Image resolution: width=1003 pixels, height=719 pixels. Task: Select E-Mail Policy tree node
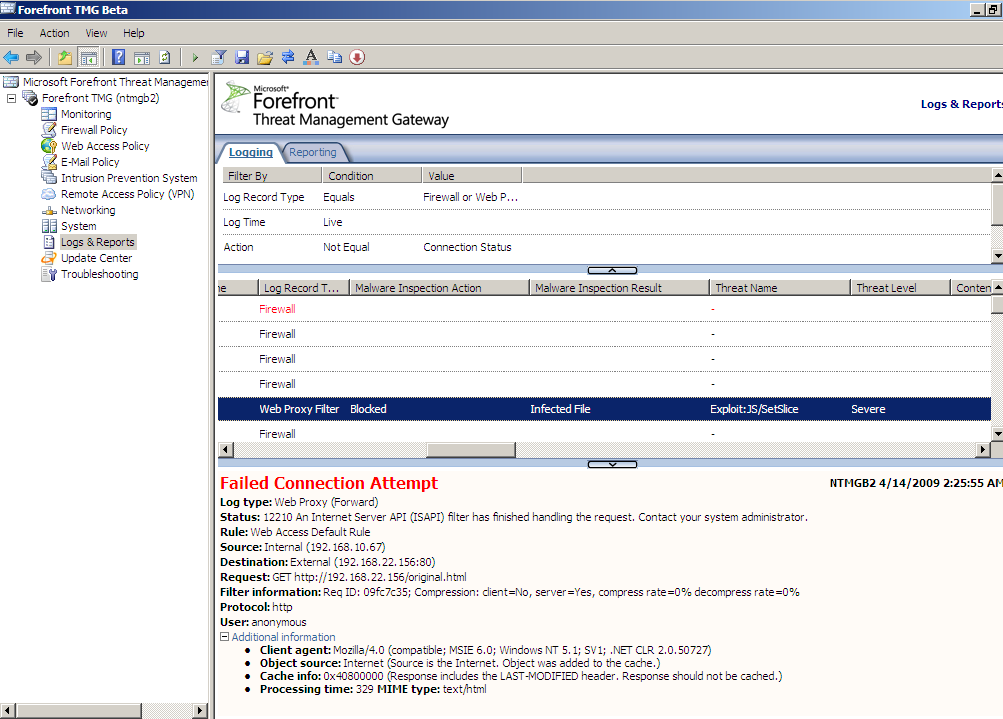pyautogui.click(x=90, y=162)
